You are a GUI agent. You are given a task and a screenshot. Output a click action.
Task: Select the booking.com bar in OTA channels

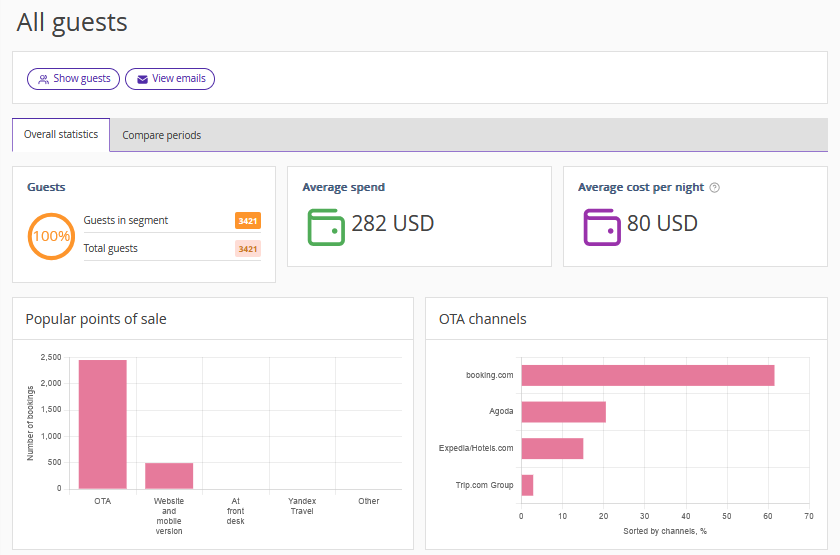point(647,375)
